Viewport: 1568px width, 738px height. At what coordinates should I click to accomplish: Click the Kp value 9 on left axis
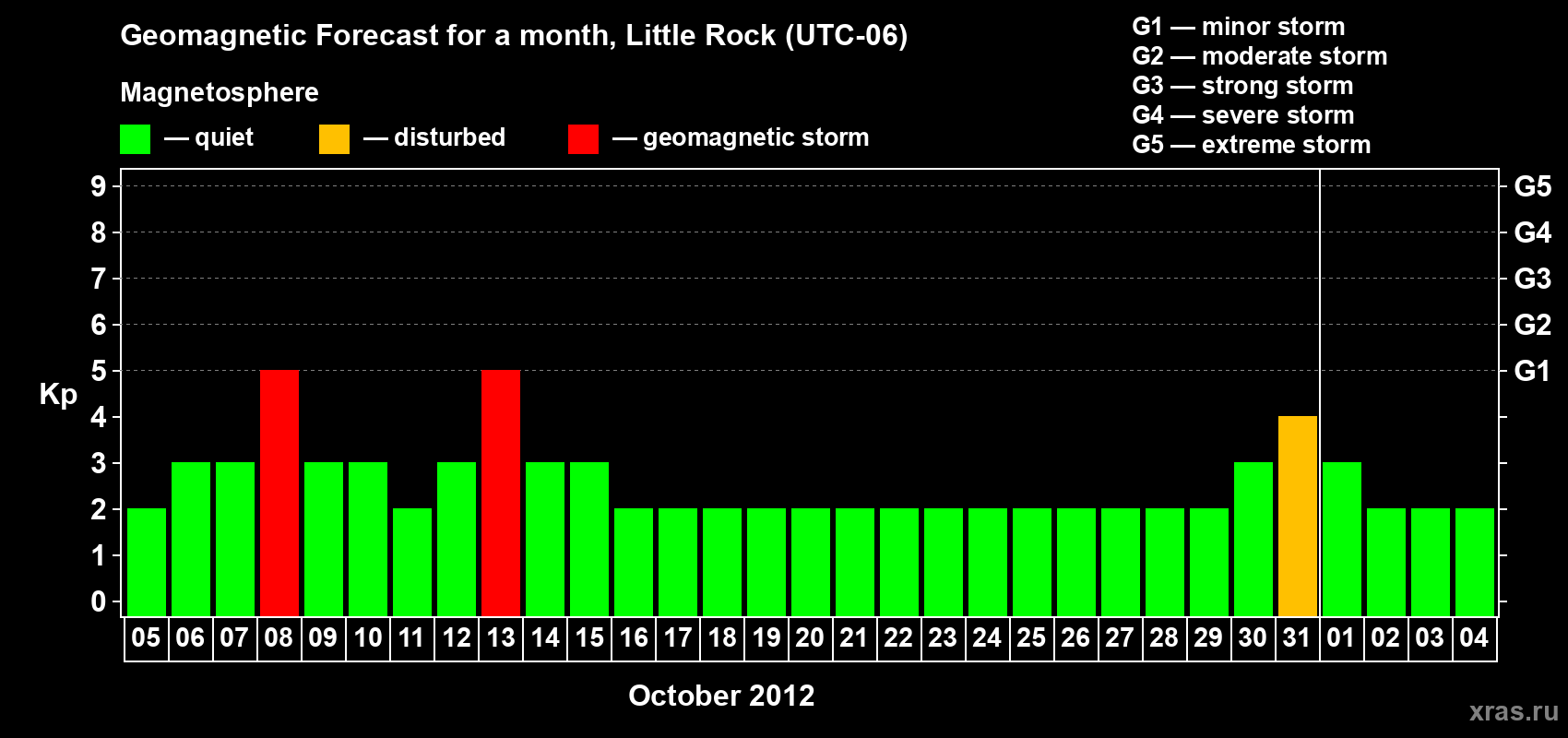pos(99,186)
